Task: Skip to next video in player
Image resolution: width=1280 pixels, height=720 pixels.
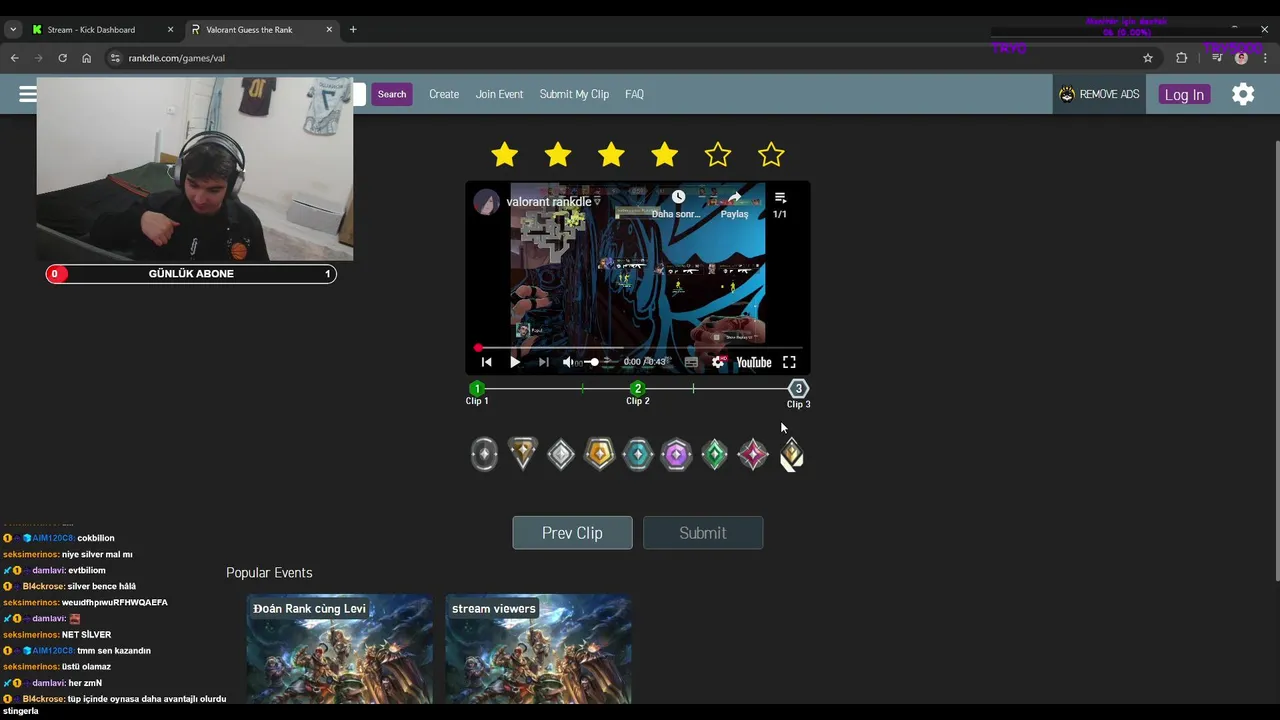Action: coord(543,362)
